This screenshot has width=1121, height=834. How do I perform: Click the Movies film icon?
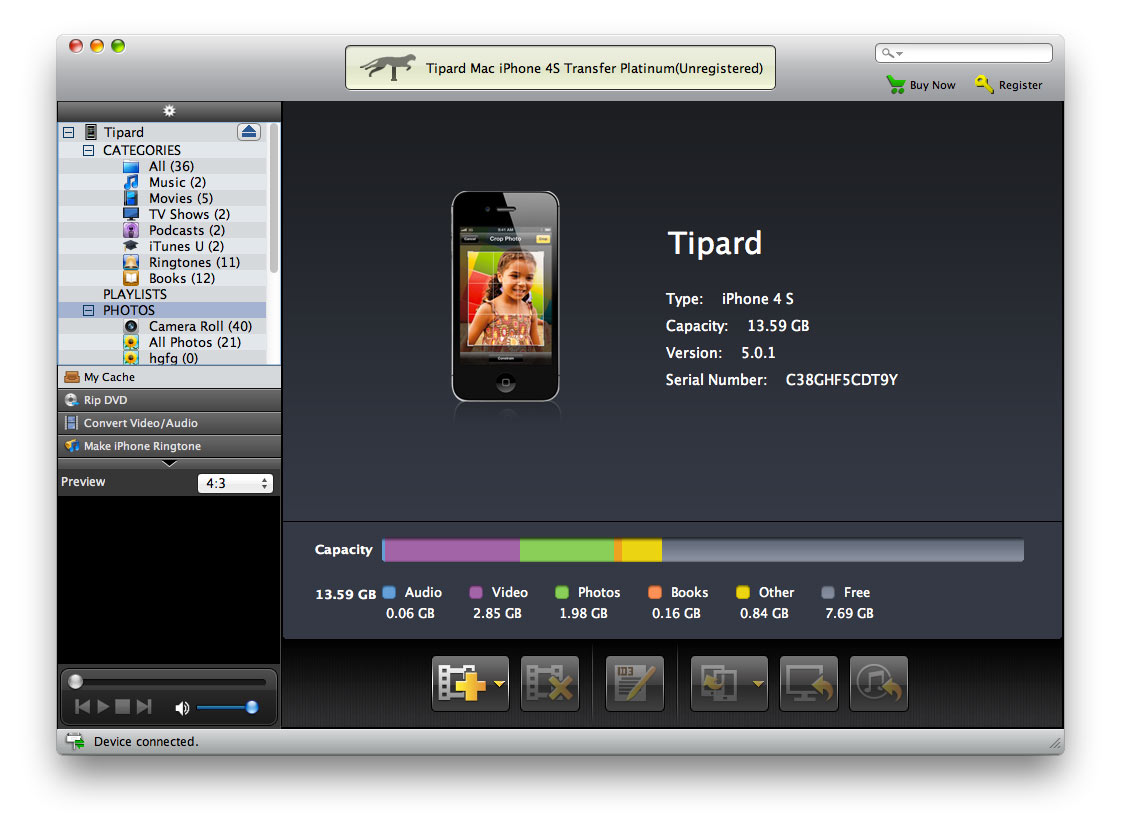tap(131, 198)
